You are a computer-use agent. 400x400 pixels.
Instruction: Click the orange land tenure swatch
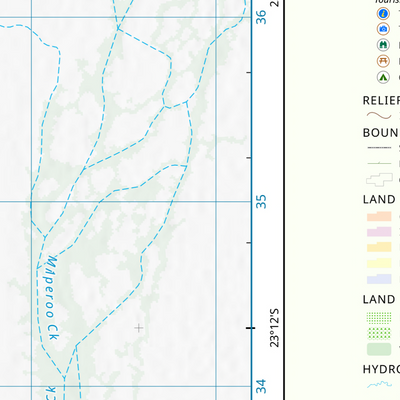click(379, 216)
